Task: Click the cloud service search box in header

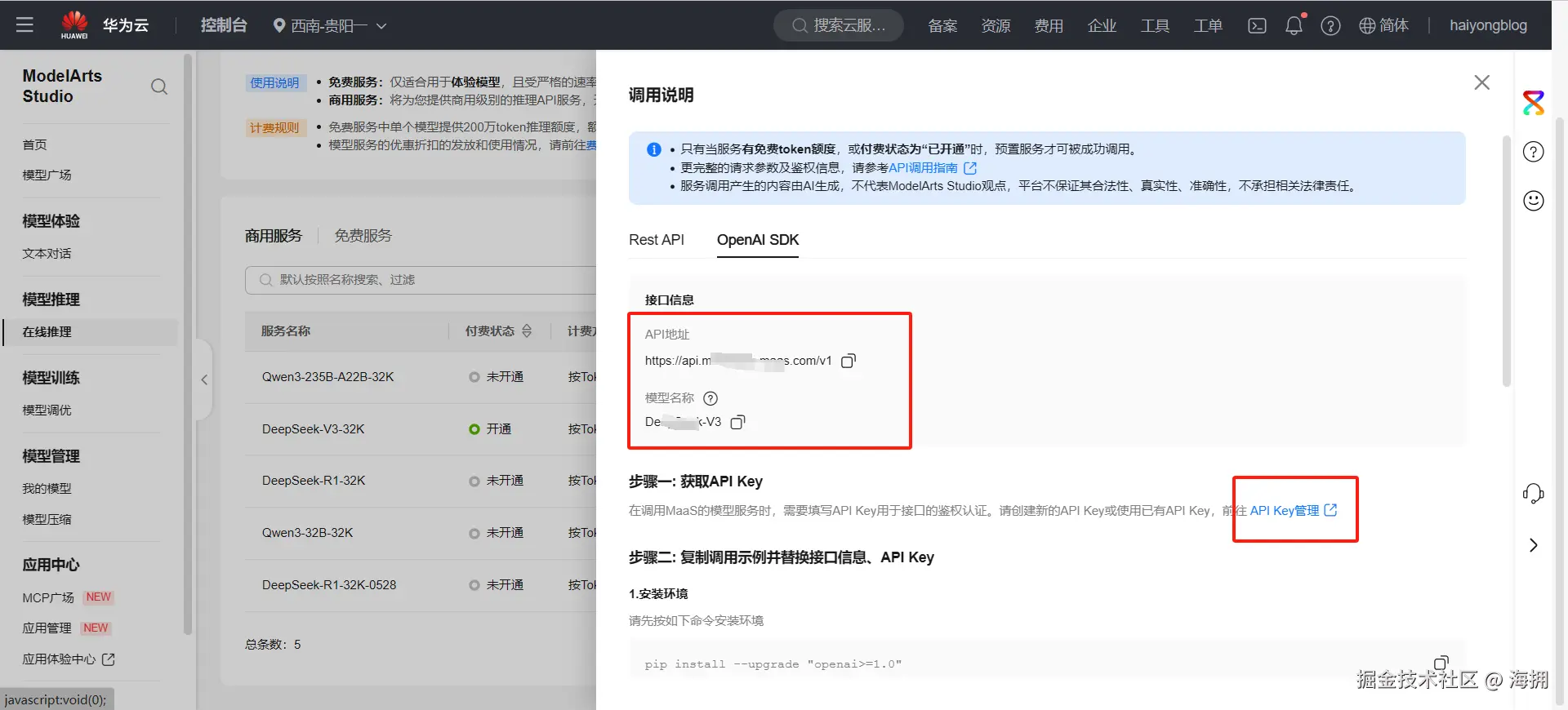Action: 839,25
